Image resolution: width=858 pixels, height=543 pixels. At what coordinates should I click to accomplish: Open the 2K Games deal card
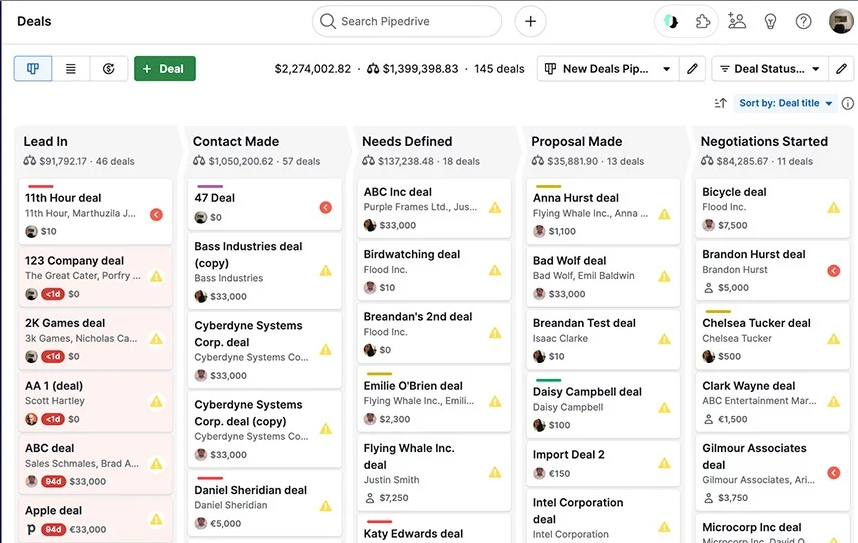click(95, 338)
